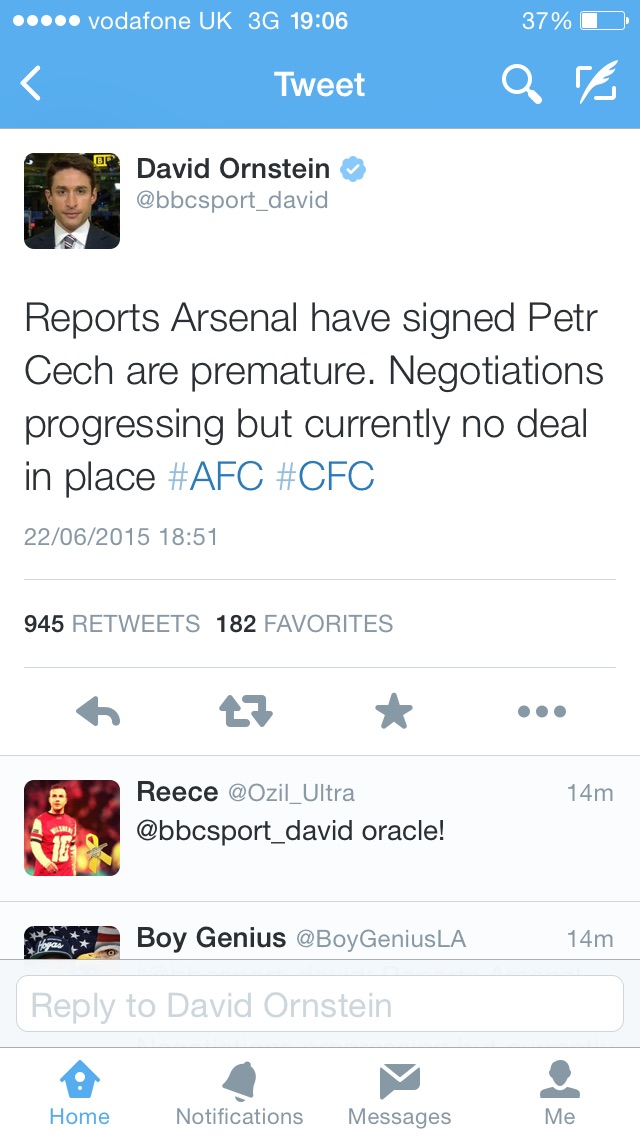Open the #CFC hashtag
The width and height of the screenshot is (640, 1136).
pyautogui.click(x=325, y=477)
